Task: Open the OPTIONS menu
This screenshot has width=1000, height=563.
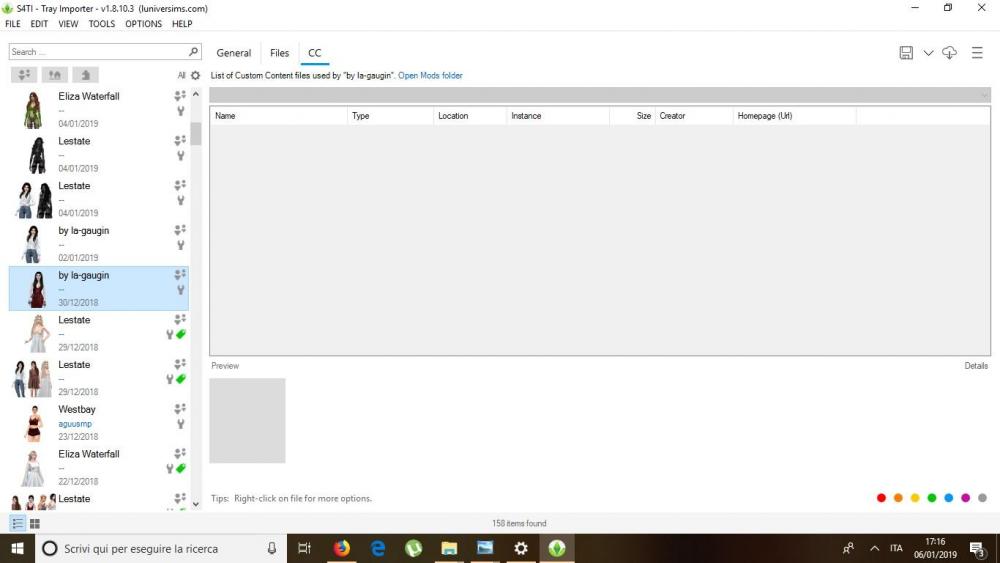Action: 143,24
